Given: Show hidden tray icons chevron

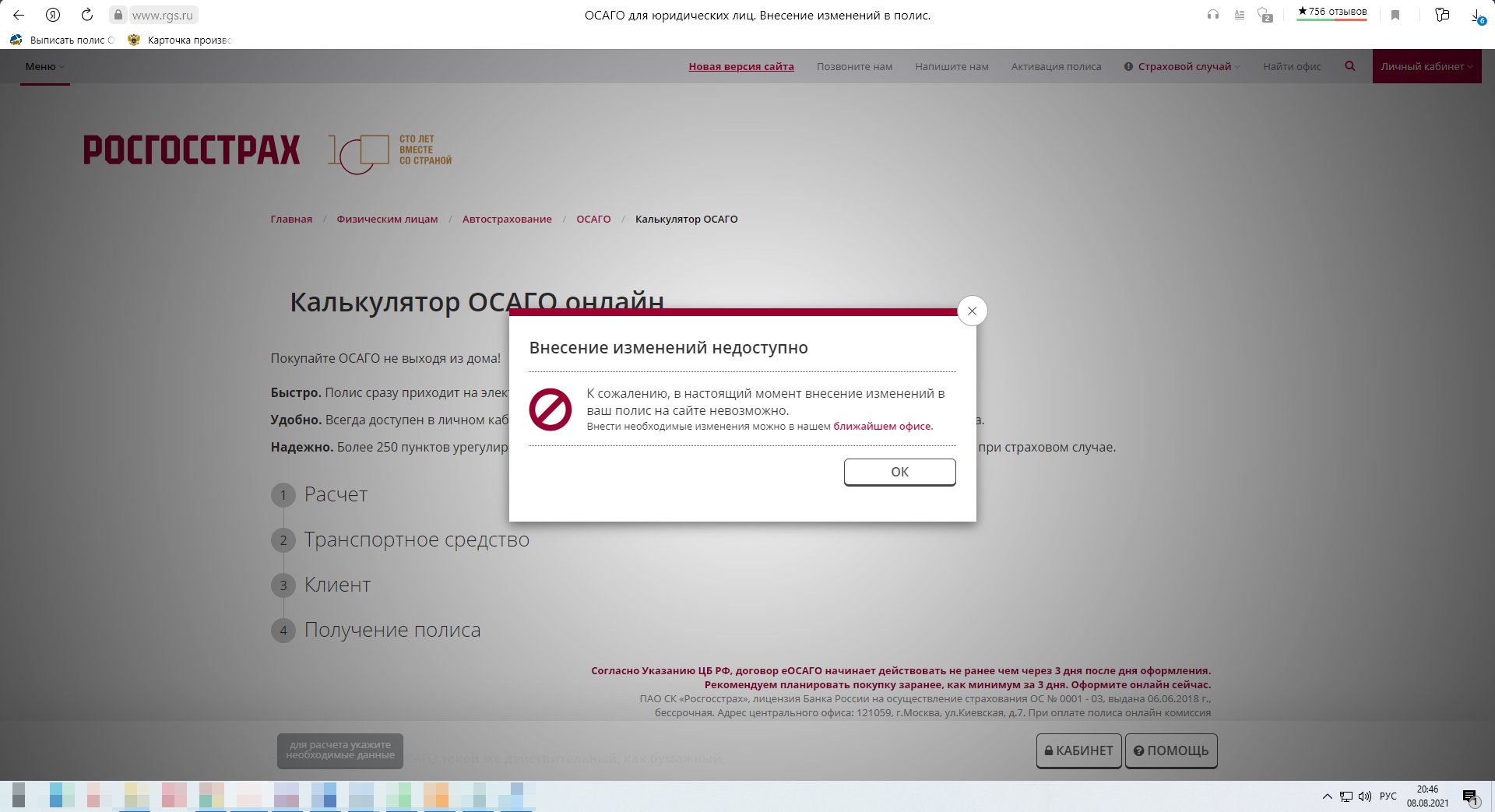Looking at the screenshot, I should 1327,796.
